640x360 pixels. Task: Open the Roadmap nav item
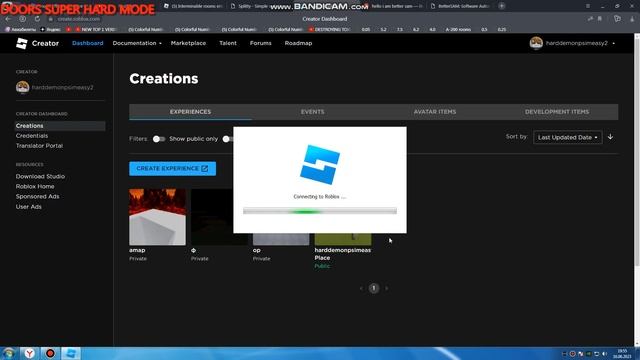(x=298, y=43)
